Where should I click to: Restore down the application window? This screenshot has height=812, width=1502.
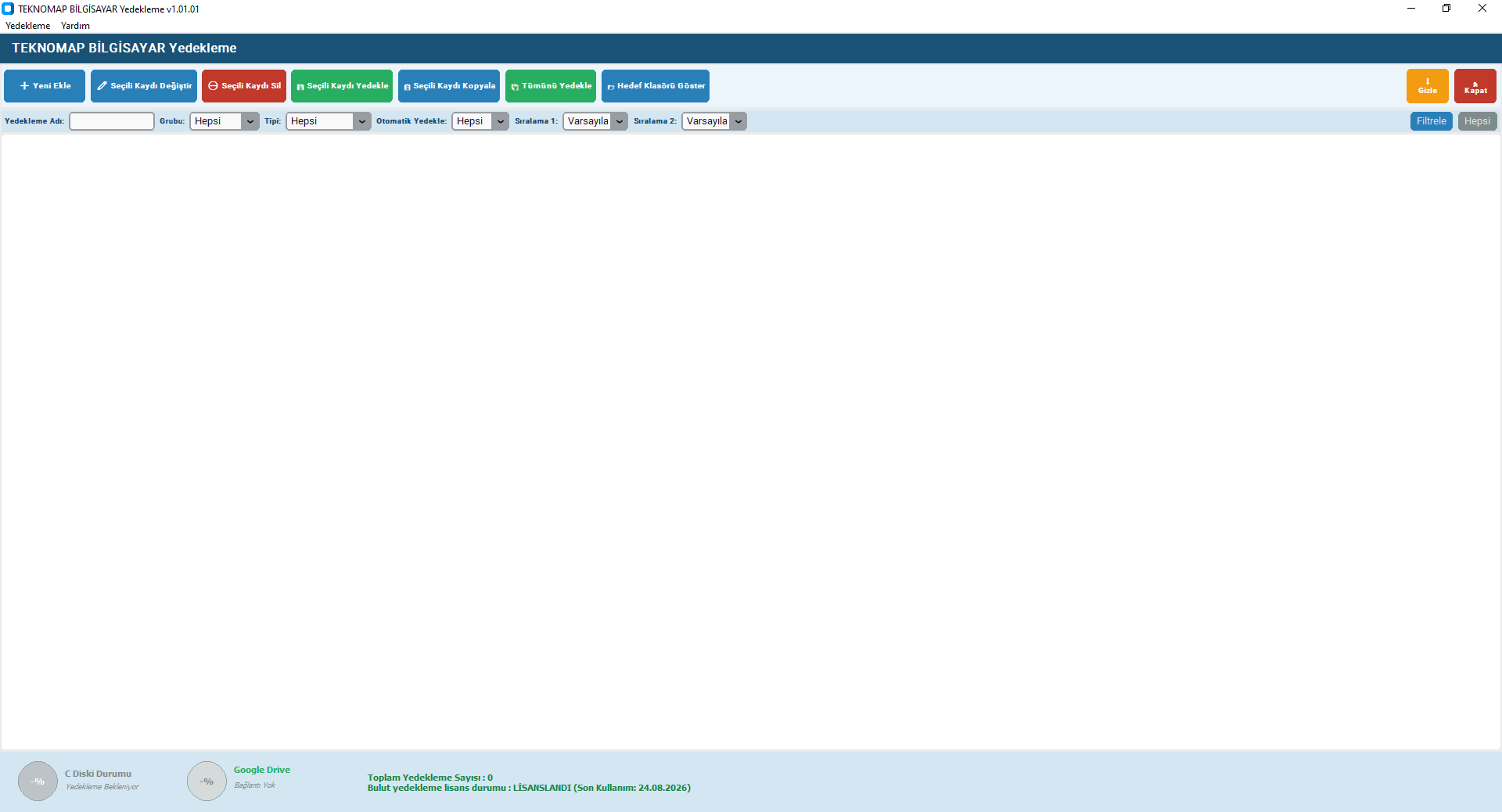click(x=1446, y=9)
